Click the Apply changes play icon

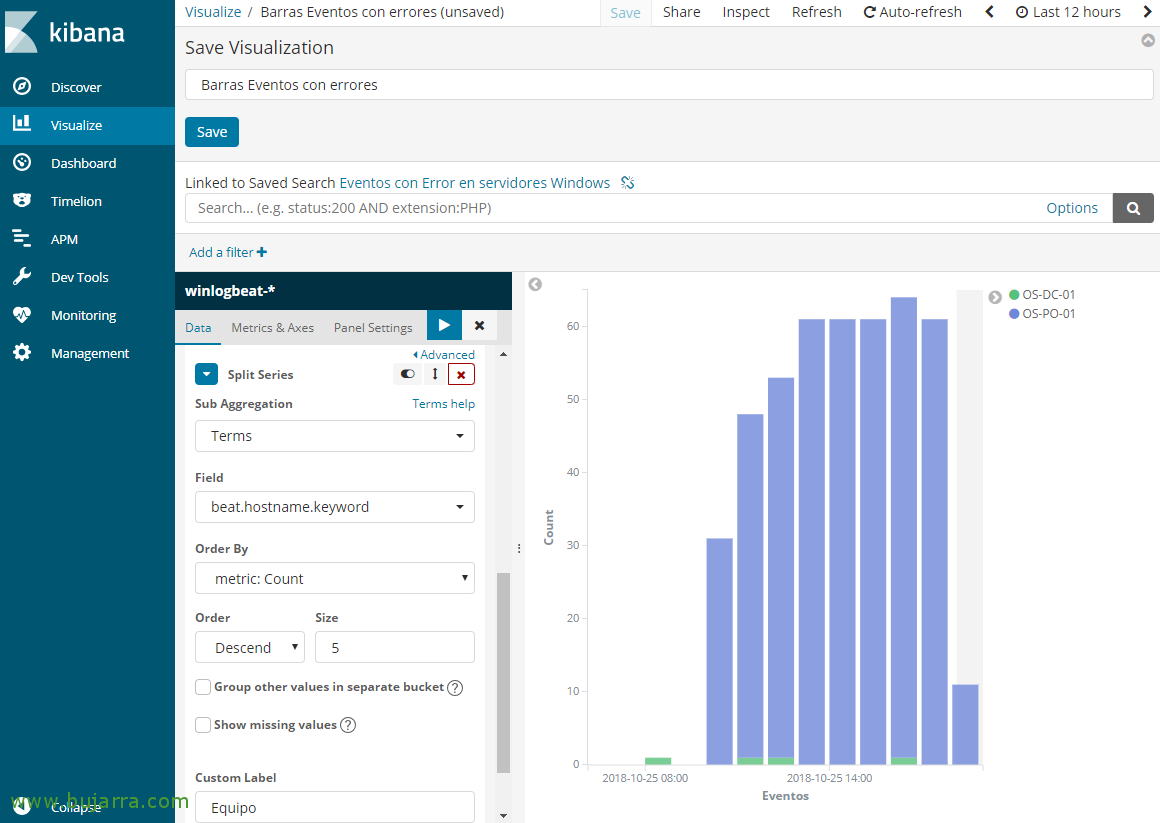point(444,325)
